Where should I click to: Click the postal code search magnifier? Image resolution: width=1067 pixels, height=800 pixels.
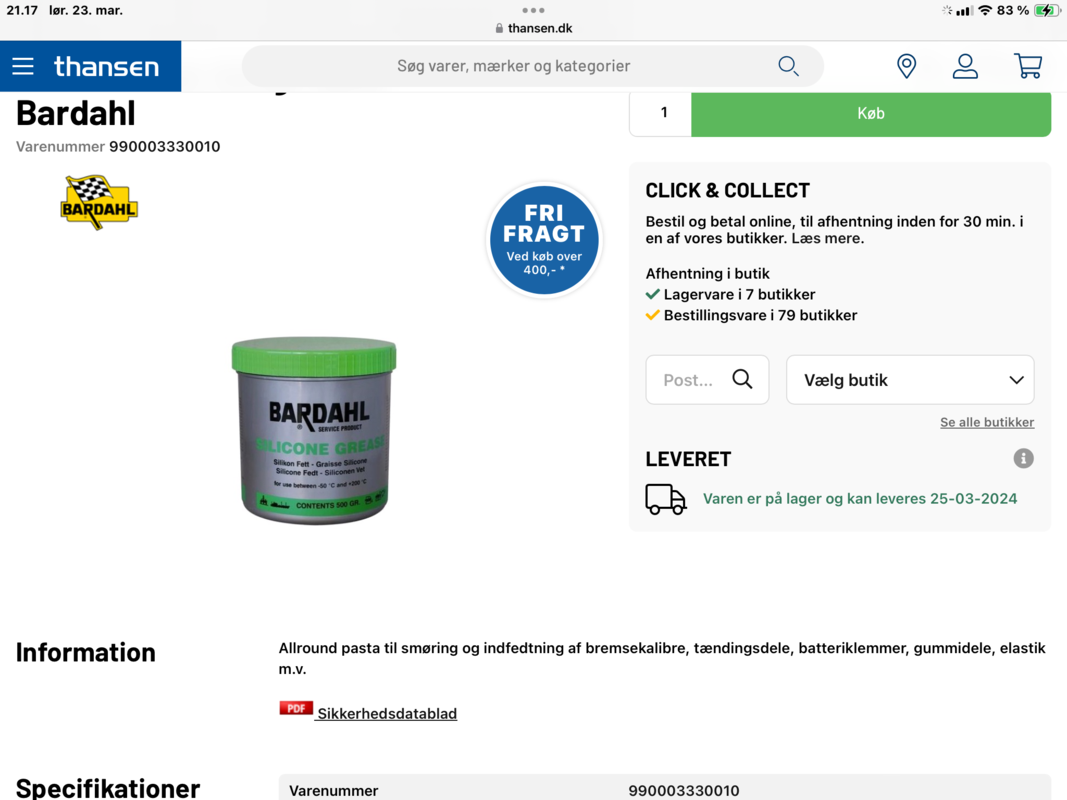click(x=742, y=379)
